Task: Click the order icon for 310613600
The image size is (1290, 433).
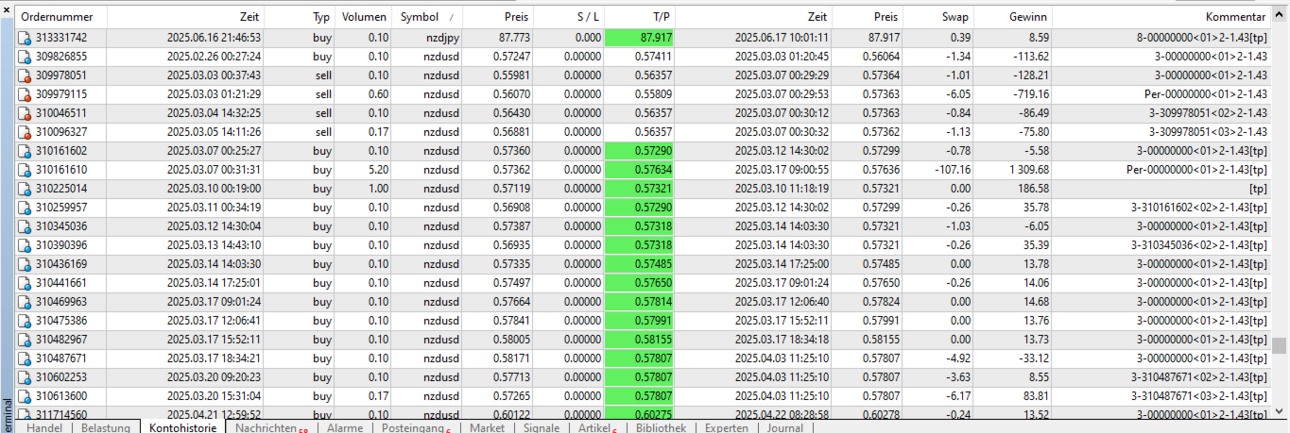Action: (x=25, y=396)
